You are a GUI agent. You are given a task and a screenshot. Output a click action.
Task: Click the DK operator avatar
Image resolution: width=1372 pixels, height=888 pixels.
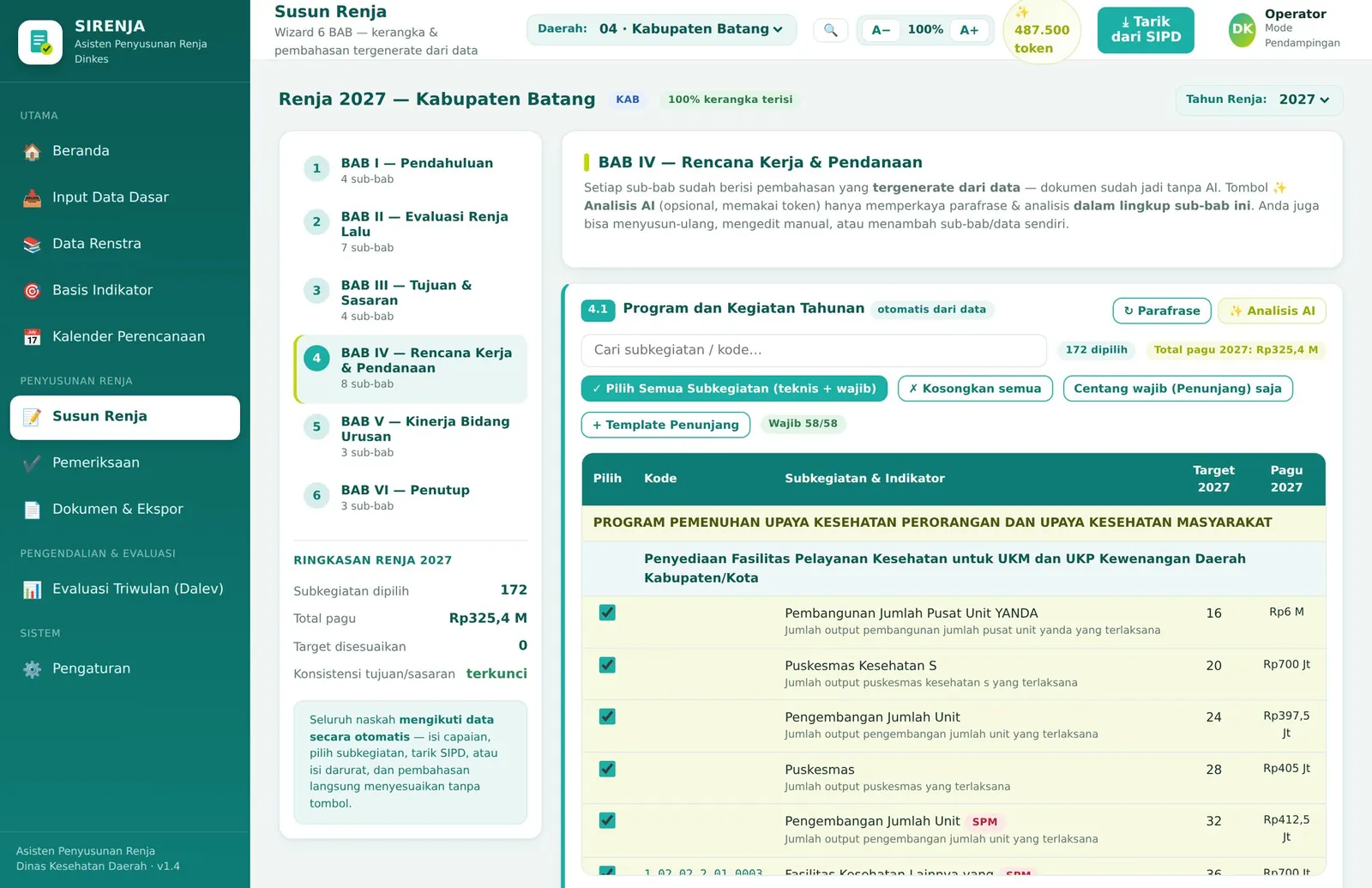point(1243,30)
